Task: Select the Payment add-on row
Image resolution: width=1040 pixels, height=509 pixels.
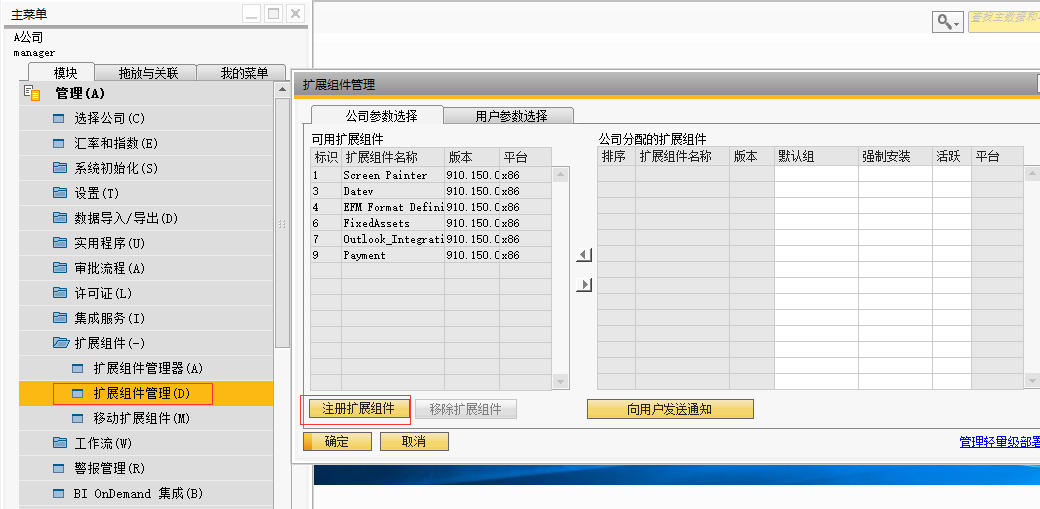Action: point(431,255)
